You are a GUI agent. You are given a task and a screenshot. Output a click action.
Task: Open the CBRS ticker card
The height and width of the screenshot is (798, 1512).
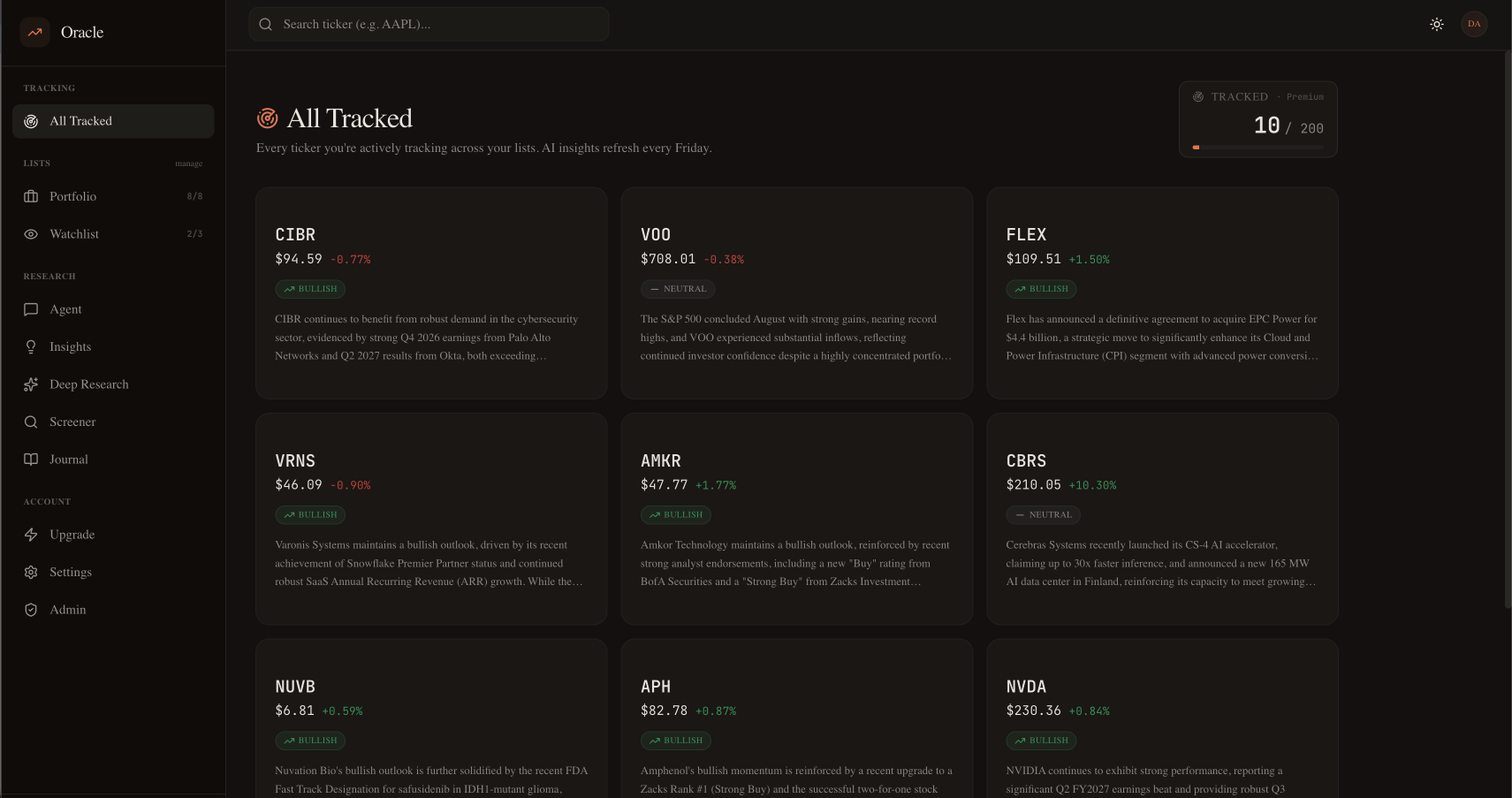tap(1162, 519)
